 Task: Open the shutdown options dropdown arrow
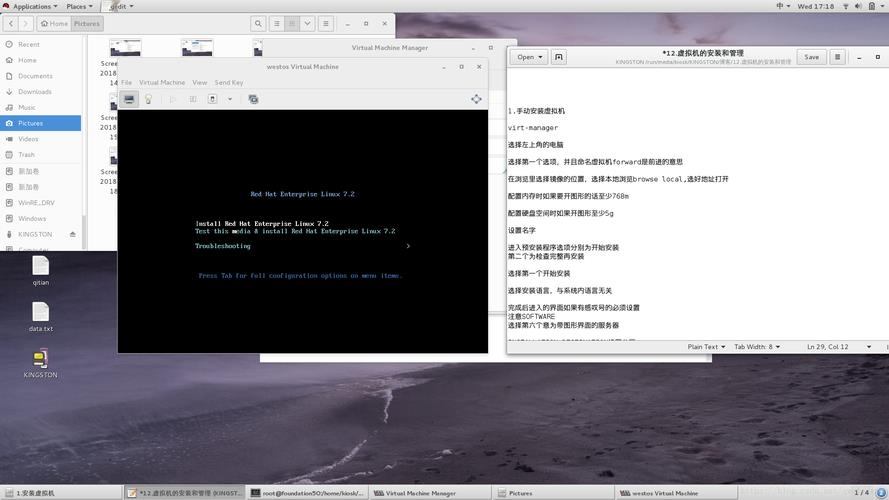coord(230,99)
